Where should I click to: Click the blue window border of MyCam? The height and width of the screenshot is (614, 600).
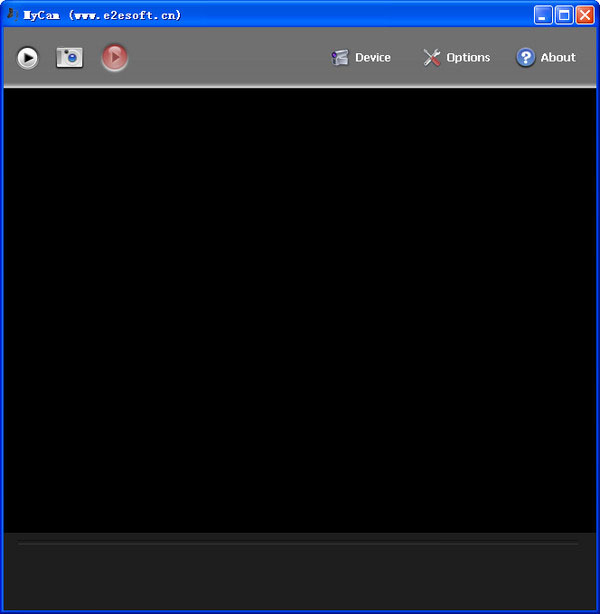[x=2, y=313]
